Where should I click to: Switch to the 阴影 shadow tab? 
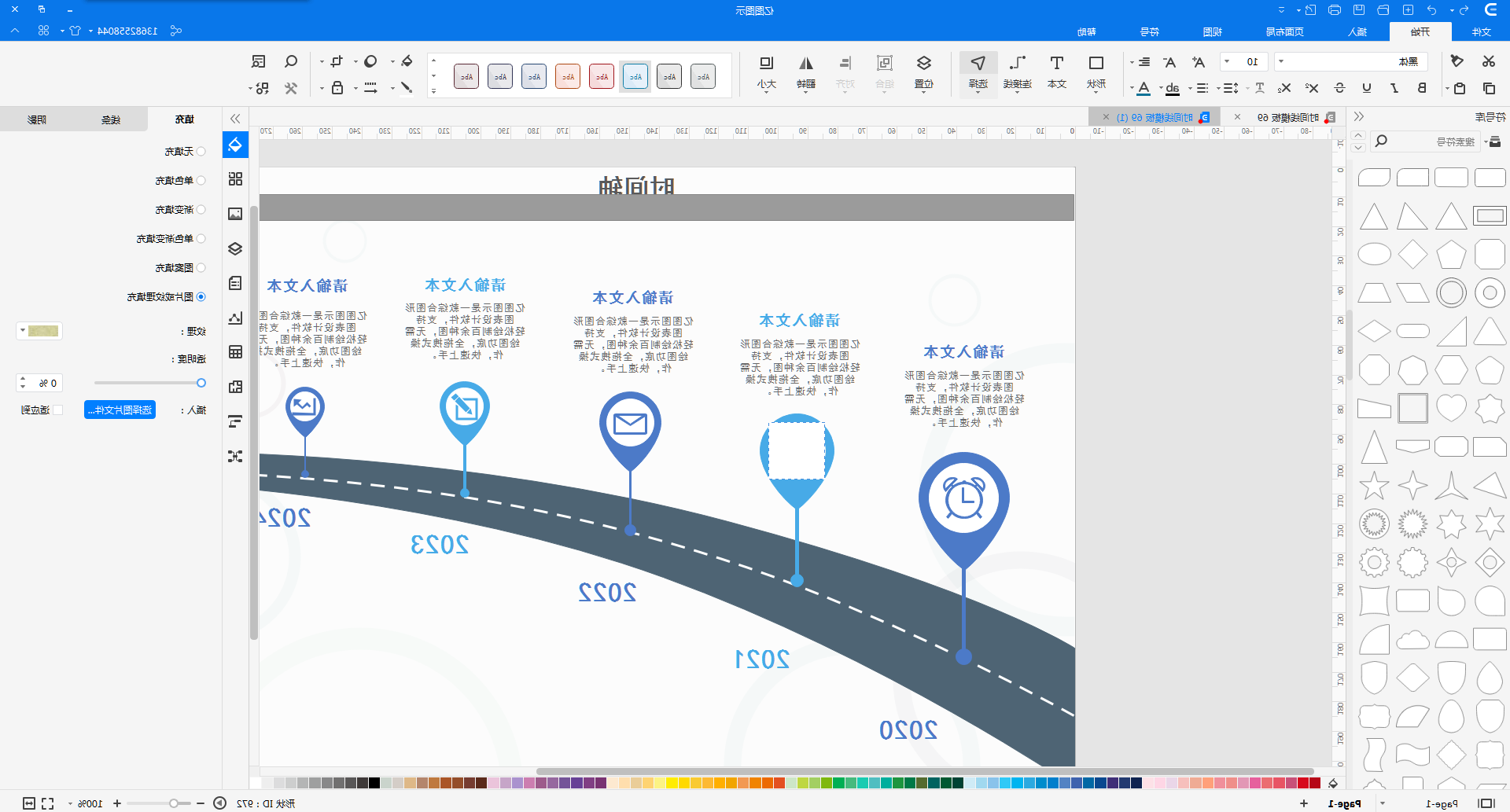point(37,119)
